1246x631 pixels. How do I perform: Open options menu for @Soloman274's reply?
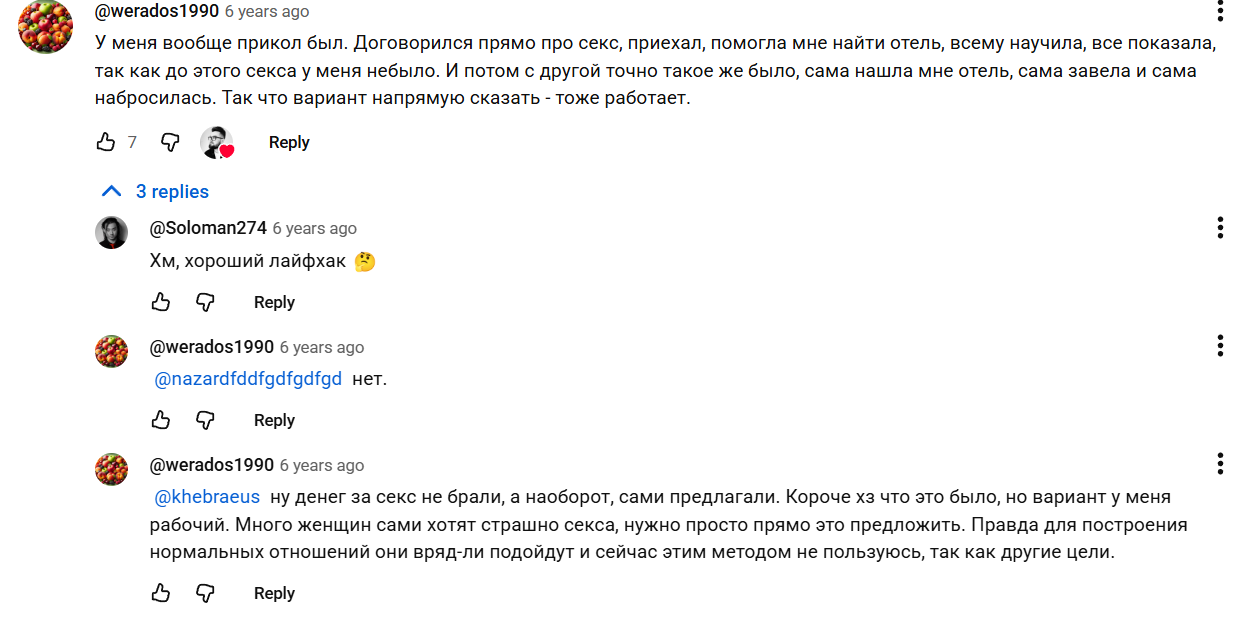(1220, 228)
